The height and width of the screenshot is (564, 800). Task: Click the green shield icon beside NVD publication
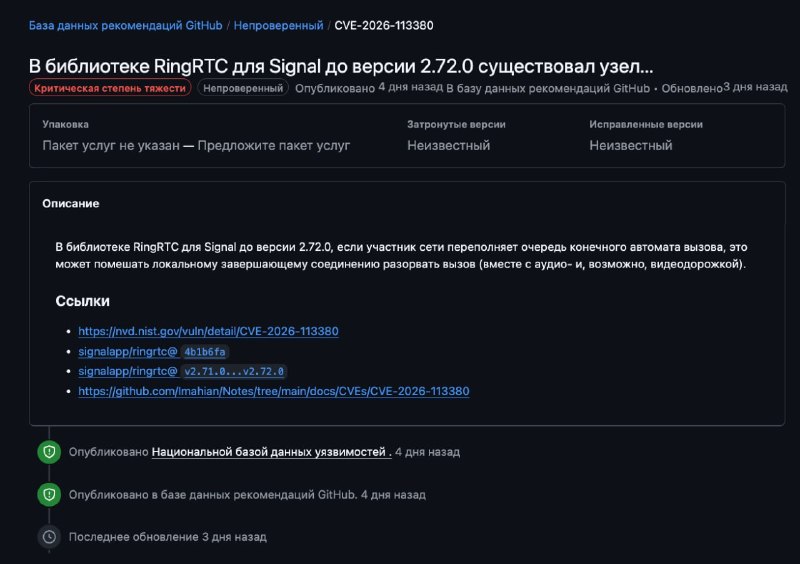coord(49,452)
